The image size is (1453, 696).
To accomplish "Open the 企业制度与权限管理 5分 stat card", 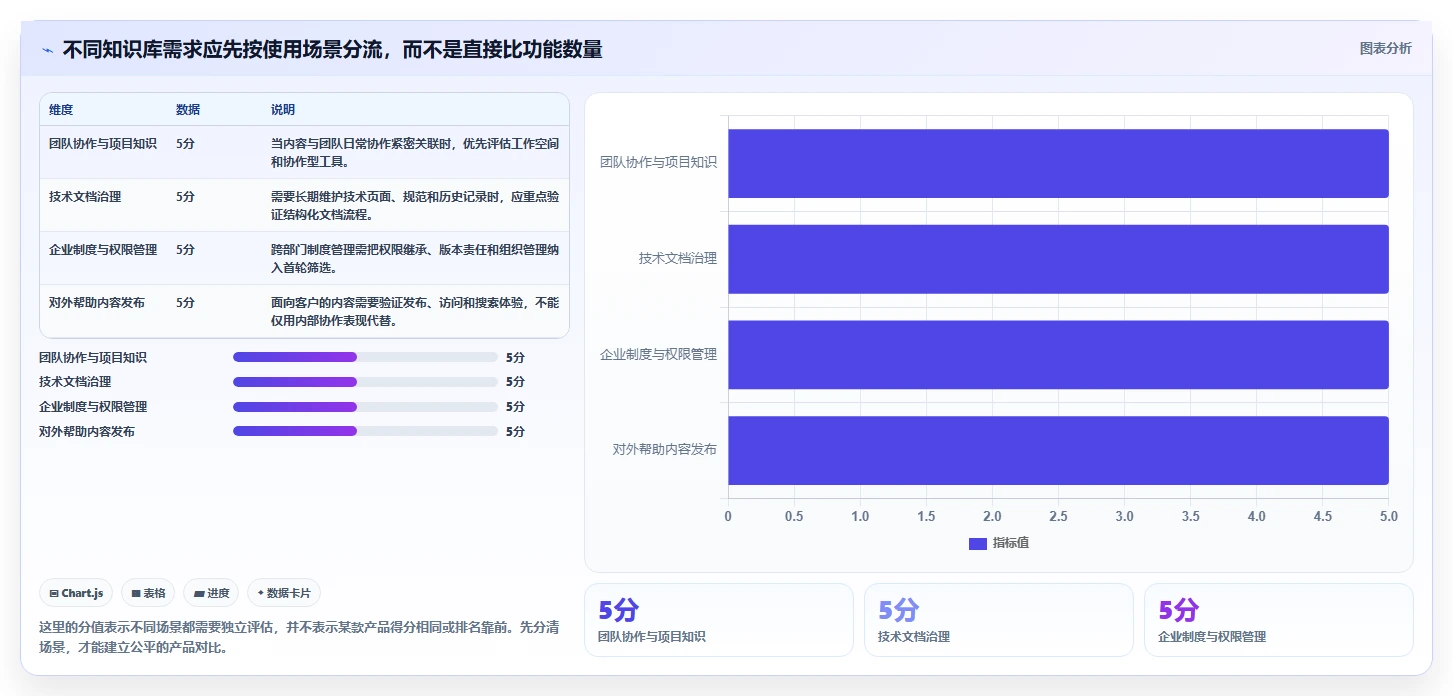I will pyautogui.click(x=1279, y=620).
